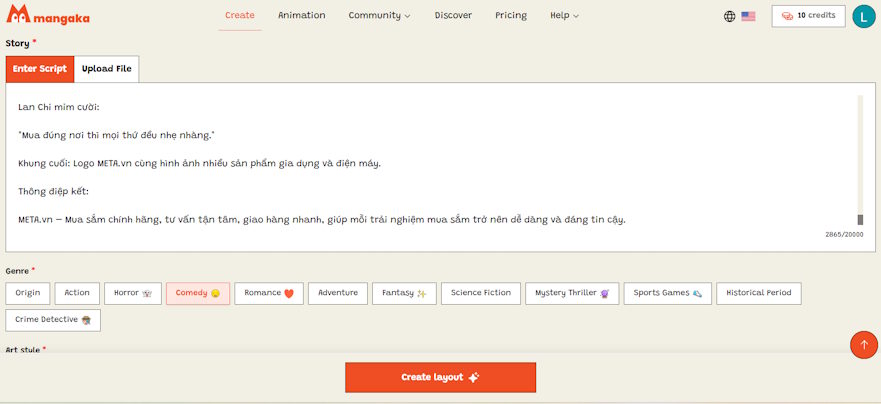Select the Action genre
Viewport: 881px width, 404px height.
click(77, 293)
